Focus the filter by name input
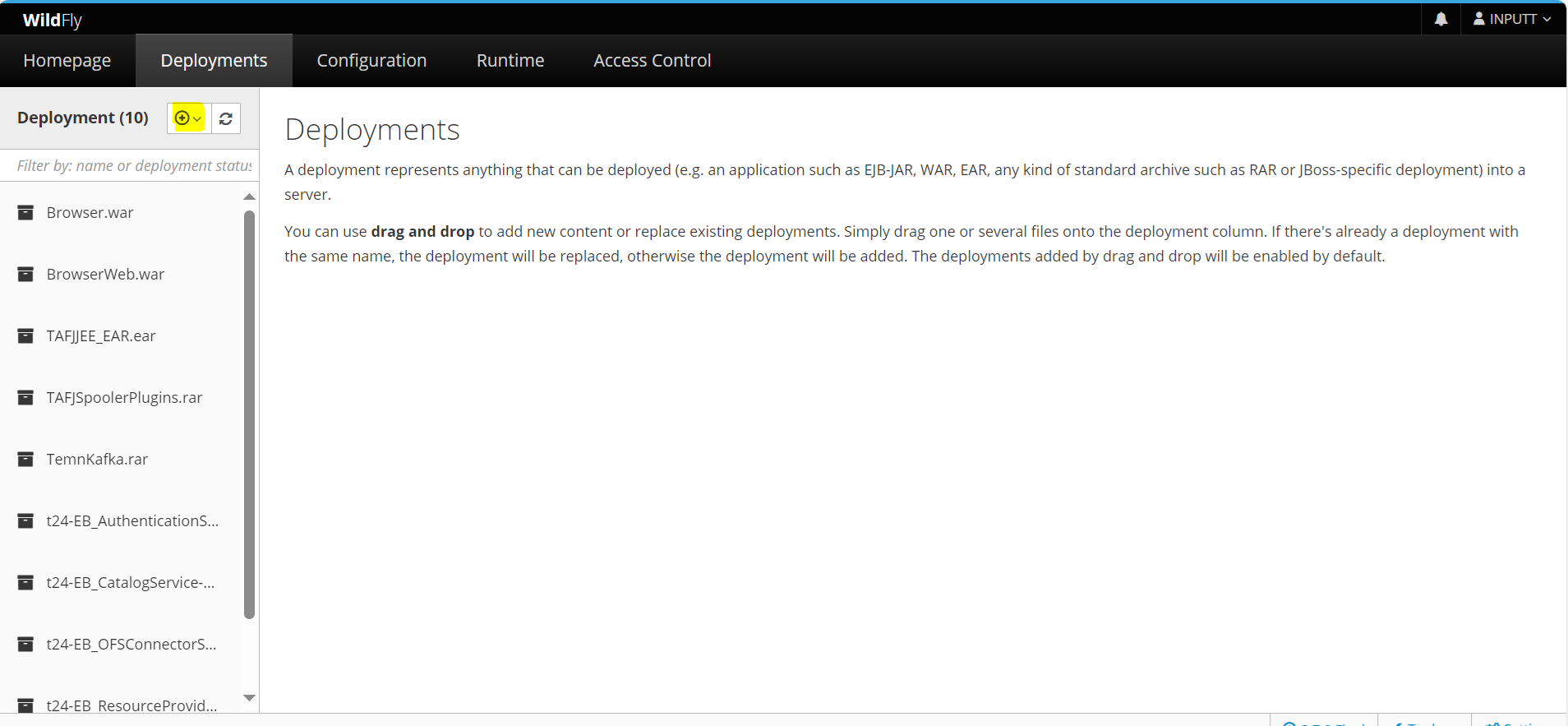1568x726 pixels. pos(130,166)
